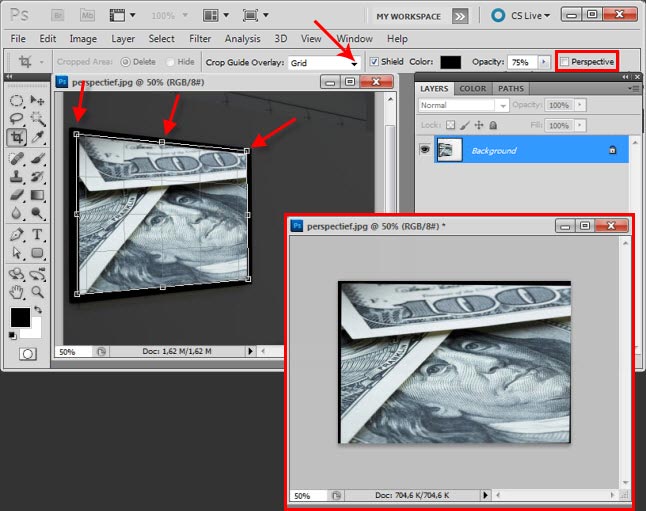Toggle Quick Mask mode

click(x=28, y=354)
